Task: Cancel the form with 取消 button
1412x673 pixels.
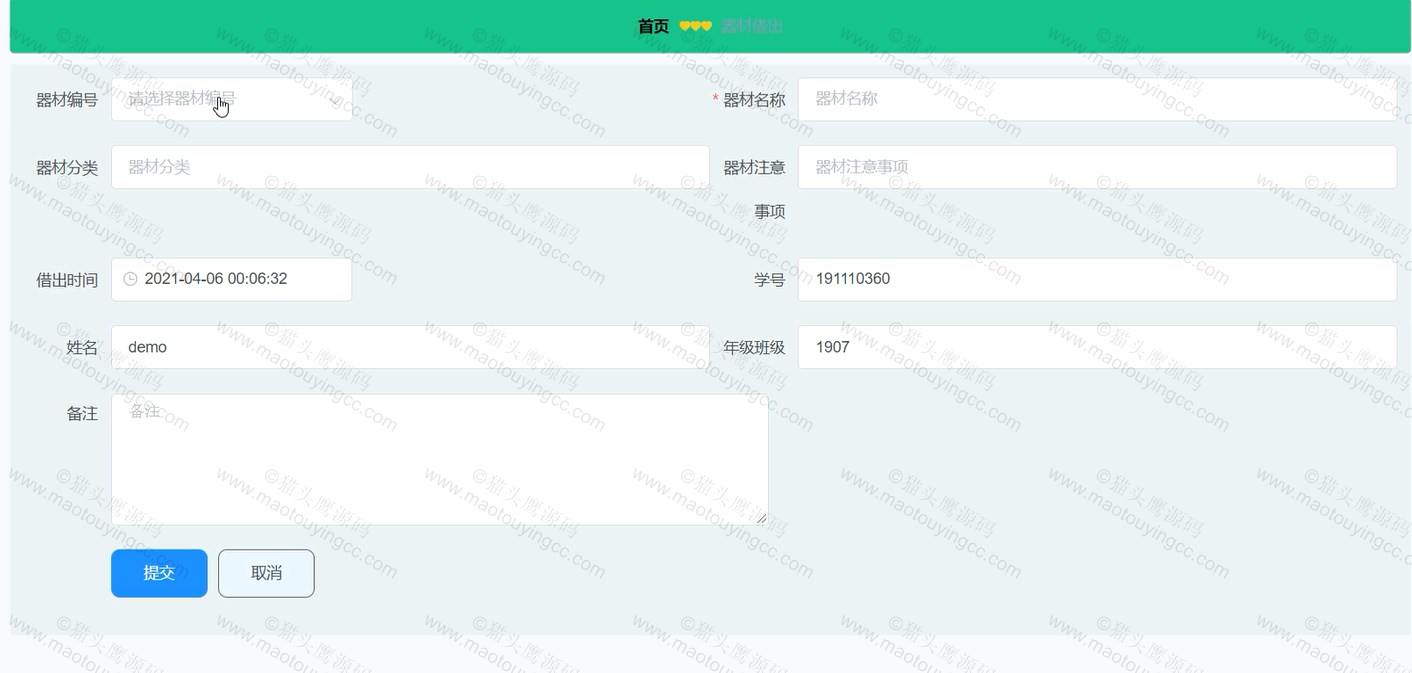Action: tap(266, 573)
